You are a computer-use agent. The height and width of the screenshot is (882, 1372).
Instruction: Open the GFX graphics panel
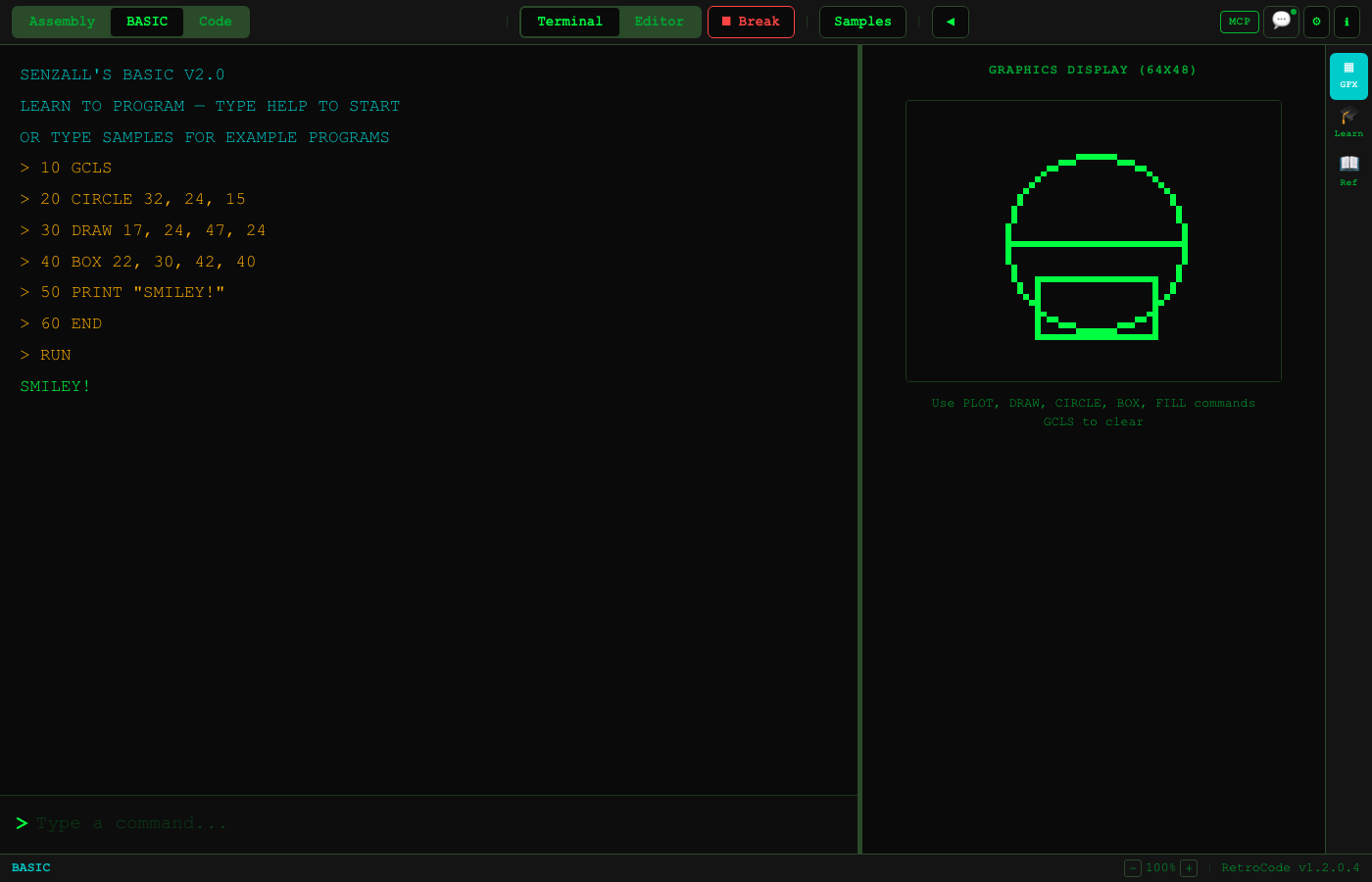tap(1349, 74)
